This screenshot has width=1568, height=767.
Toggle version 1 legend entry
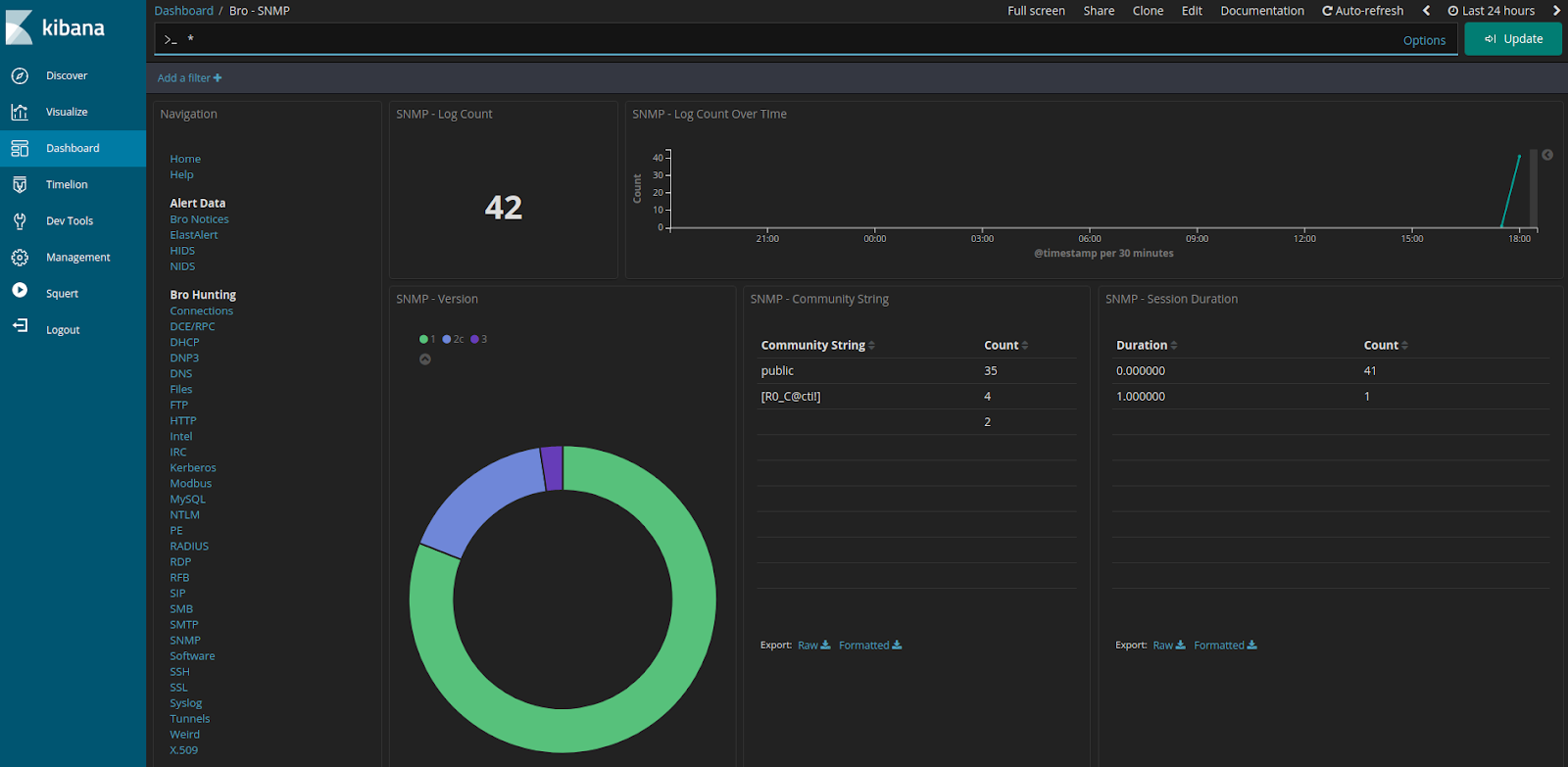427,339
